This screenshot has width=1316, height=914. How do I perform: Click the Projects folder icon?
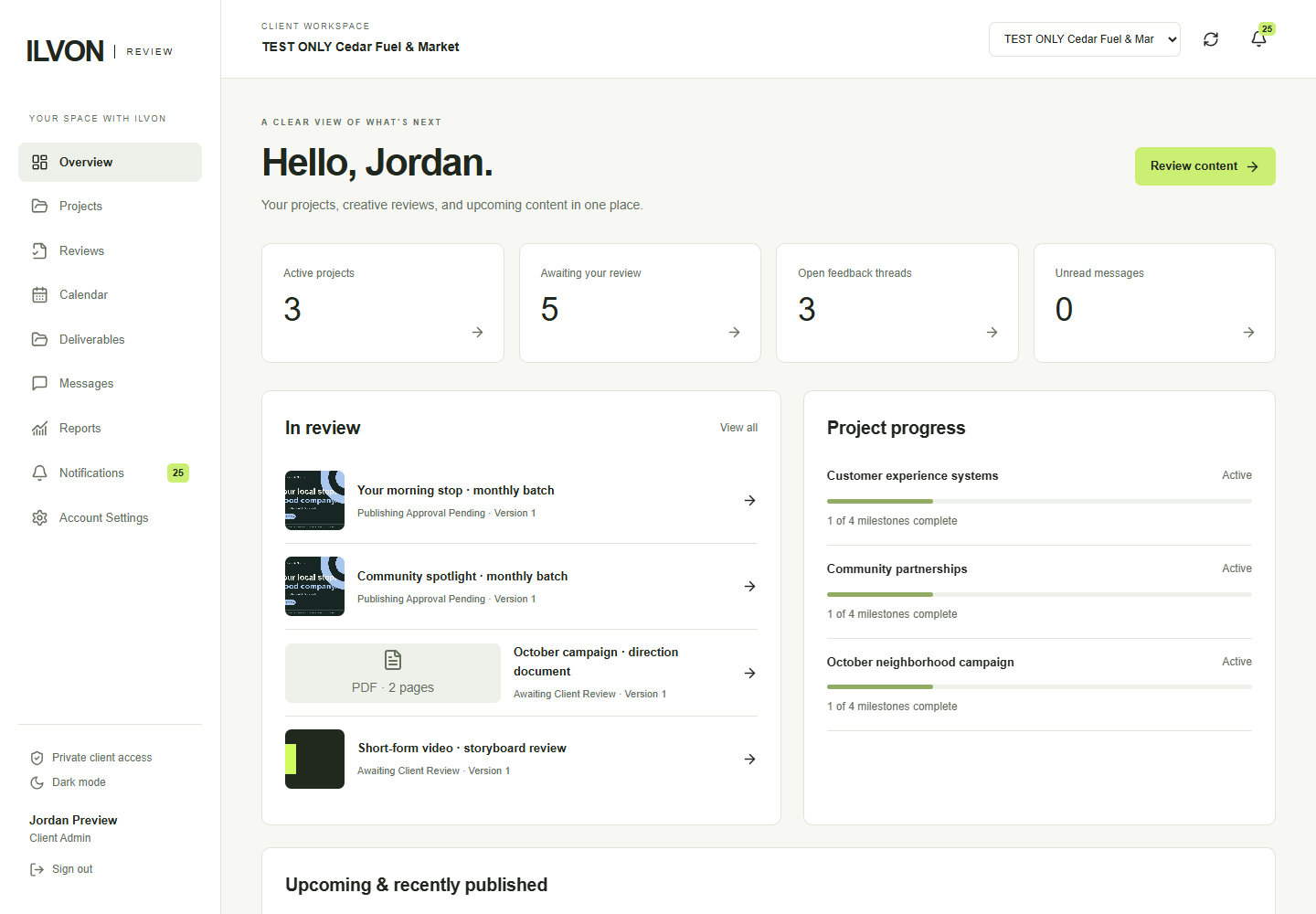point(39,206)
